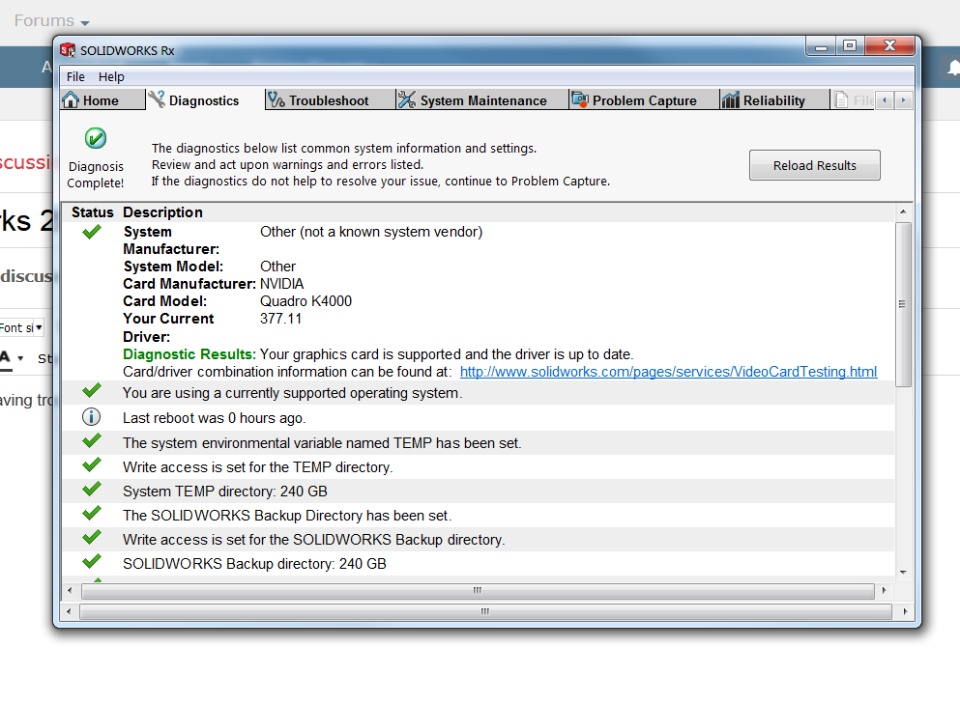Open the Troubleshoot tab
Viewport: 960px width, 703px height.
point(329,100)
